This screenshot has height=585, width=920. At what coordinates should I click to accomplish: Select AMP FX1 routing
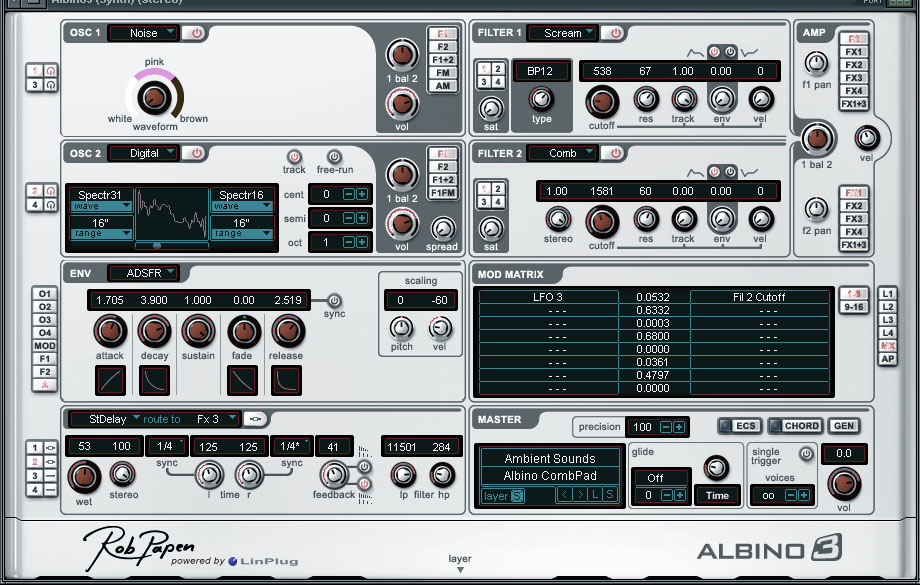coord(854,52)
